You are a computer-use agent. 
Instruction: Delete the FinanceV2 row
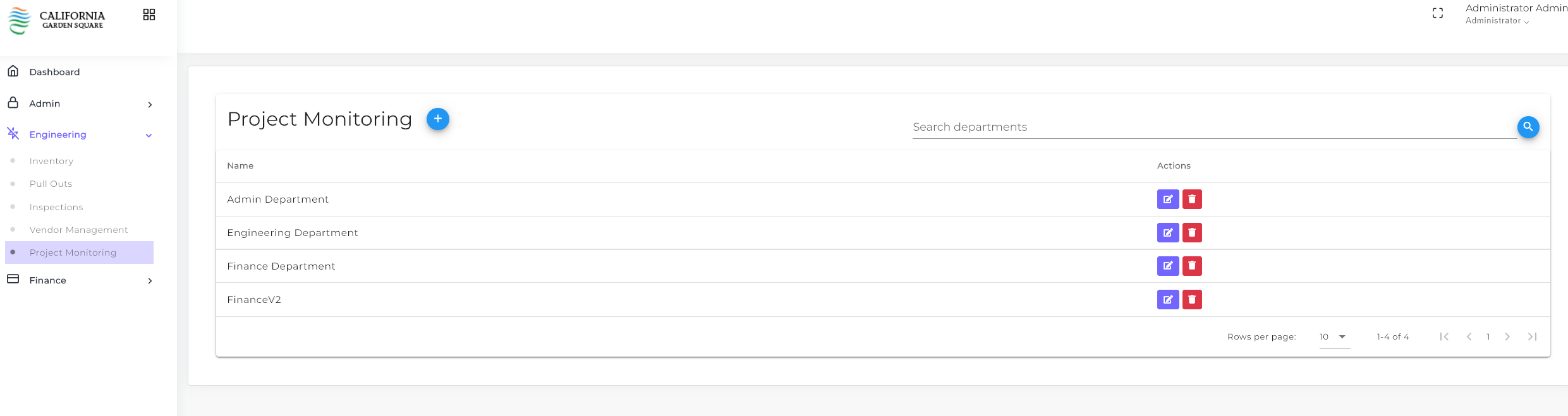click(x=1191, y=300)
